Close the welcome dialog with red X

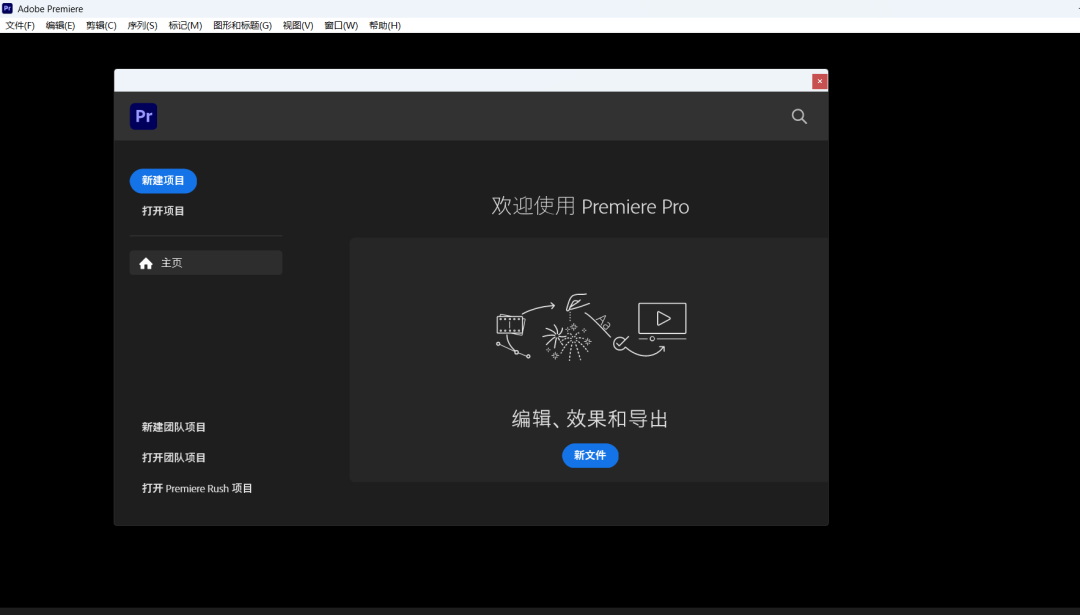(819, 81)
